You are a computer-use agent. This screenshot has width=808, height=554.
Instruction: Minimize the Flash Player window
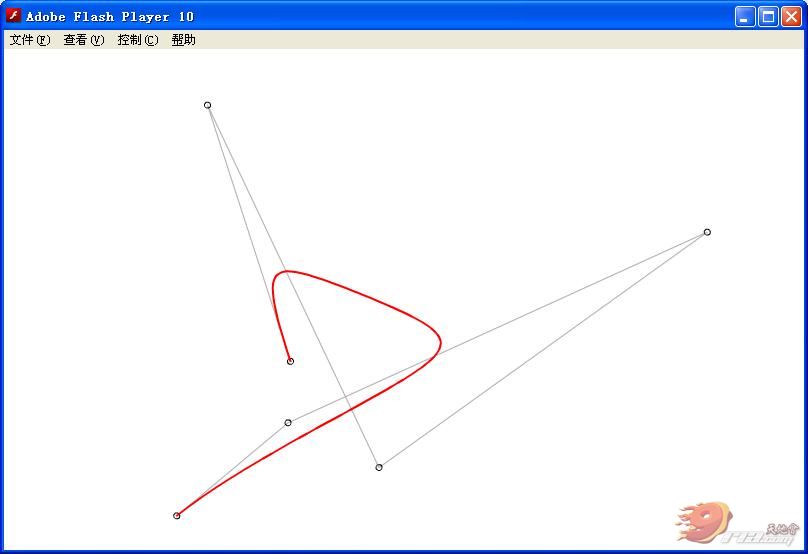745,16
